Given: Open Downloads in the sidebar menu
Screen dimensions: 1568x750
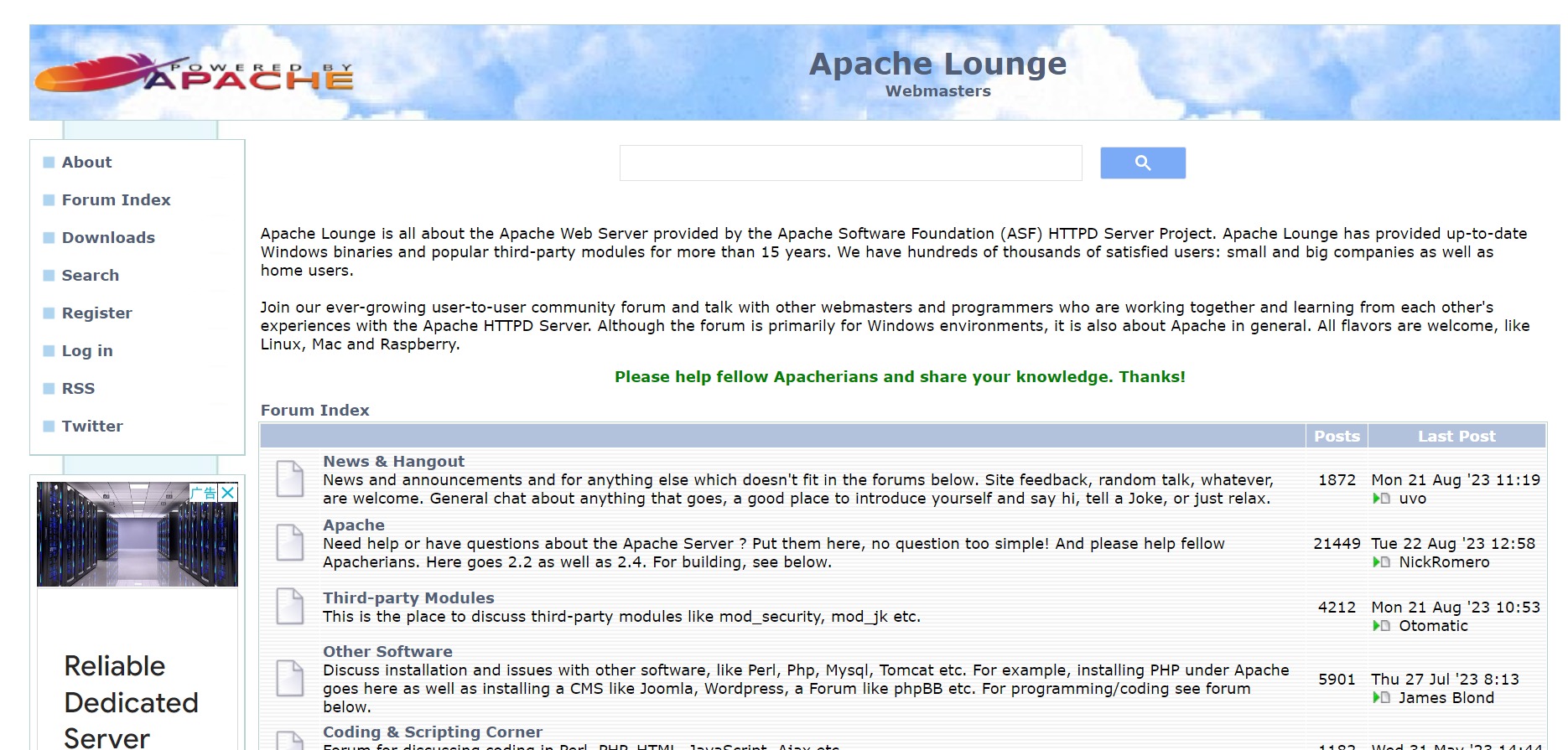Looking at the screenshot, I should 108,238.
